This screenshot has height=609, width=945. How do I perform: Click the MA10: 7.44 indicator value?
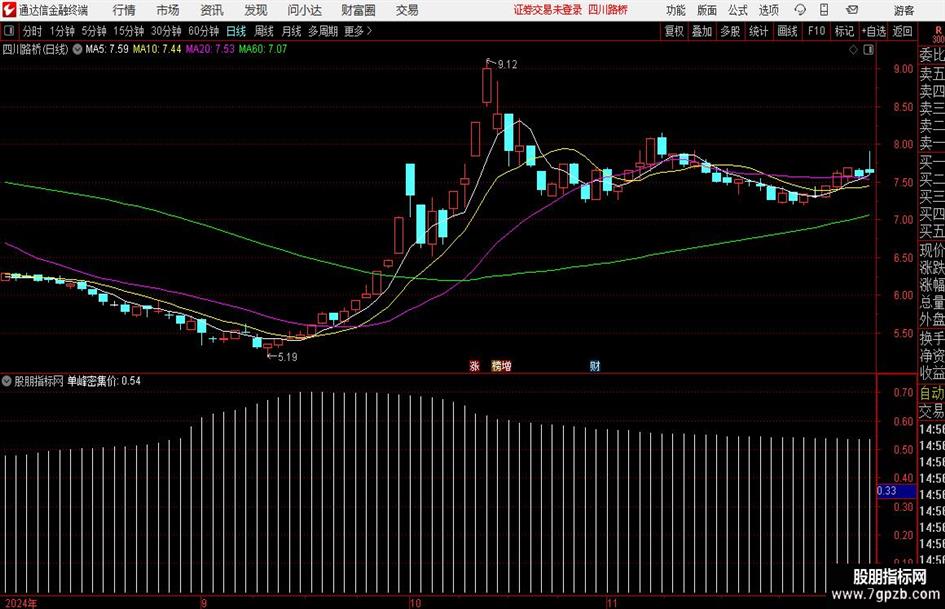point(157,49)
